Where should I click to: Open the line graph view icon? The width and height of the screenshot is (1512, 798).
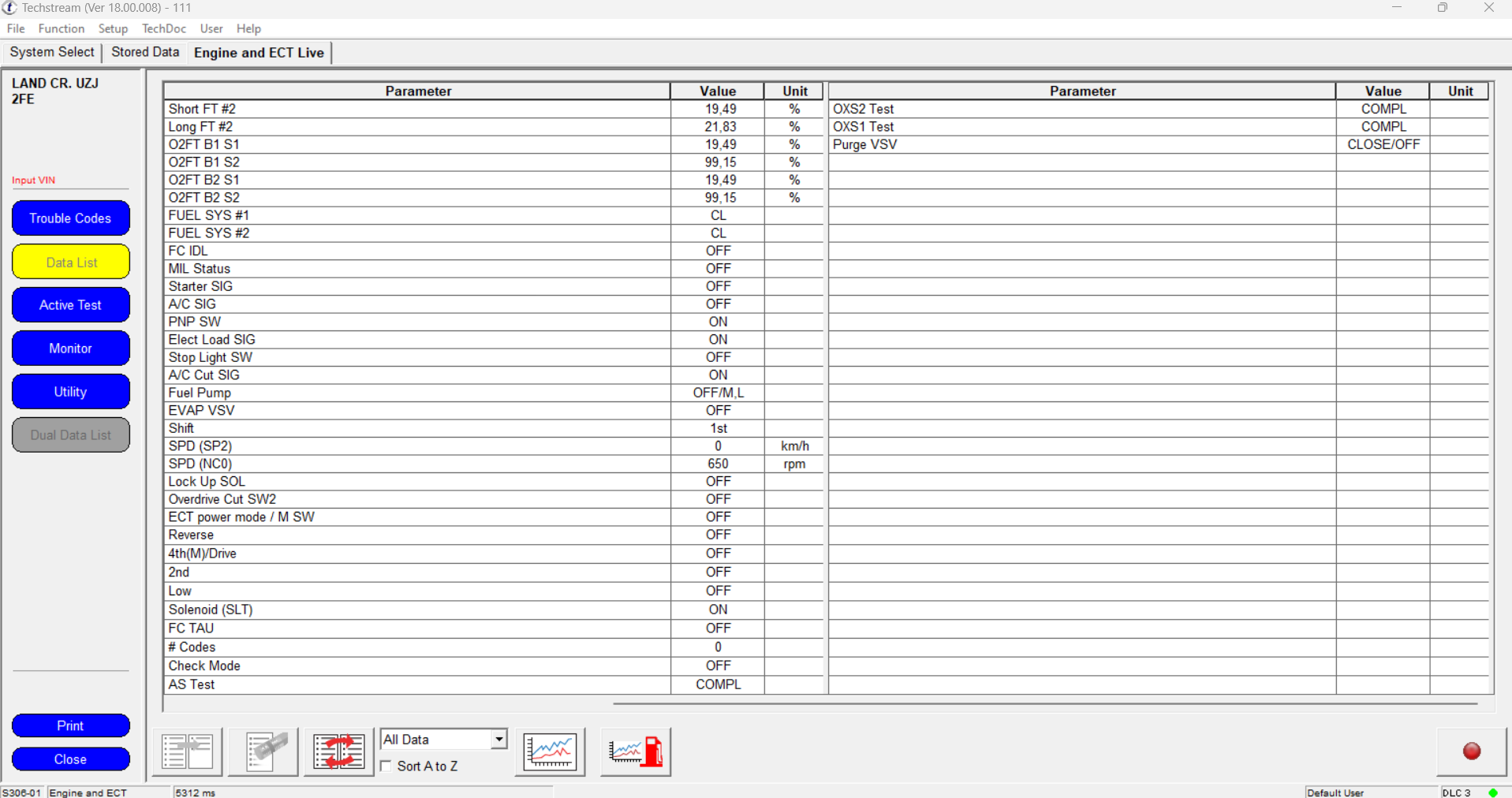[x=550, y=751]
